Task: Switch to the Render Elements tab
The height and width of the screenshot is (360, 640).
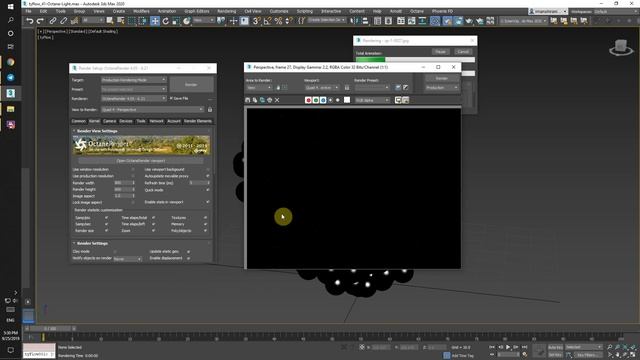Action: (198, 121)
